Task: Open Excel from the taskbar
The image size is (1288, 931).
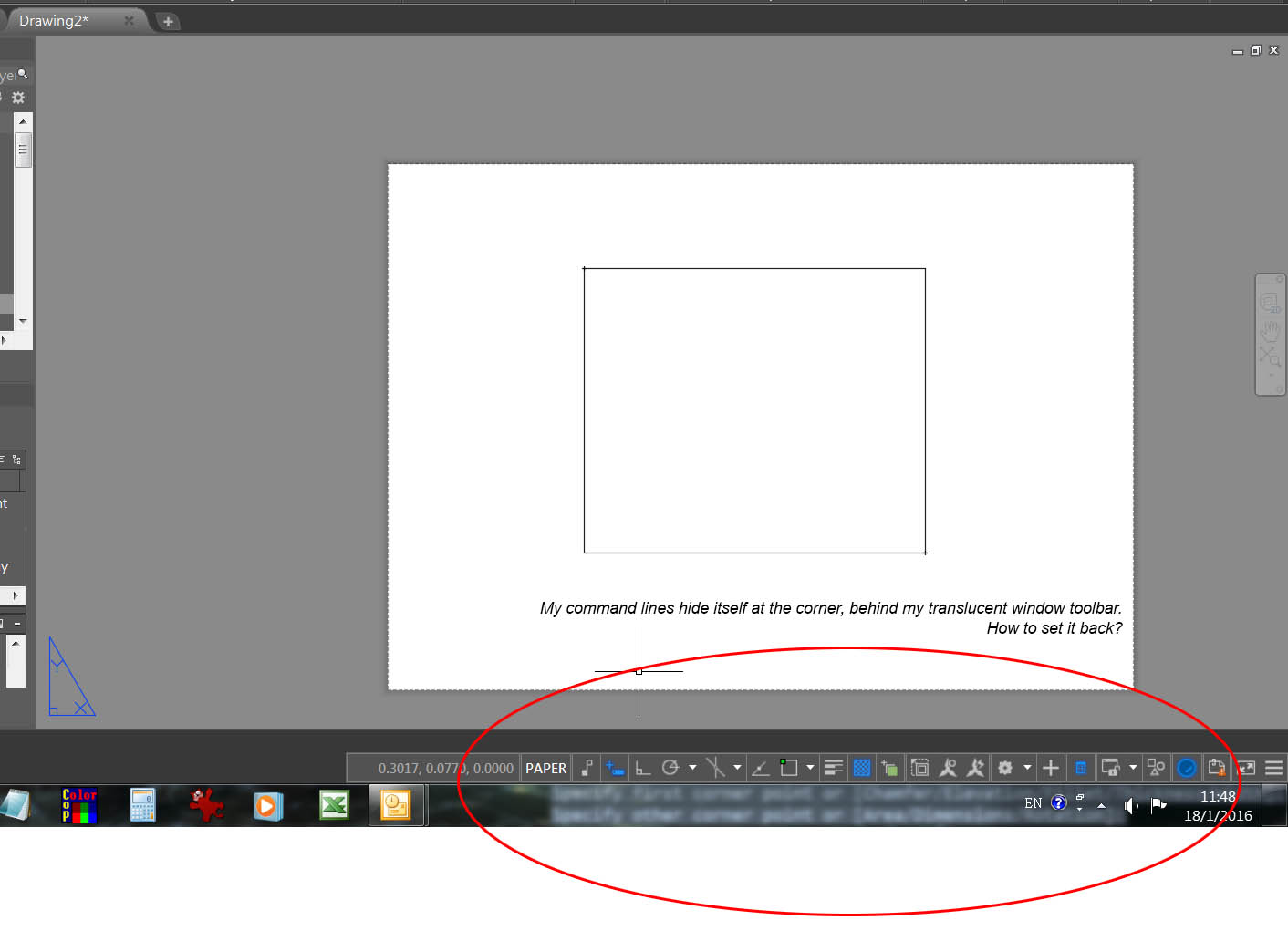Action: [334, 805]
